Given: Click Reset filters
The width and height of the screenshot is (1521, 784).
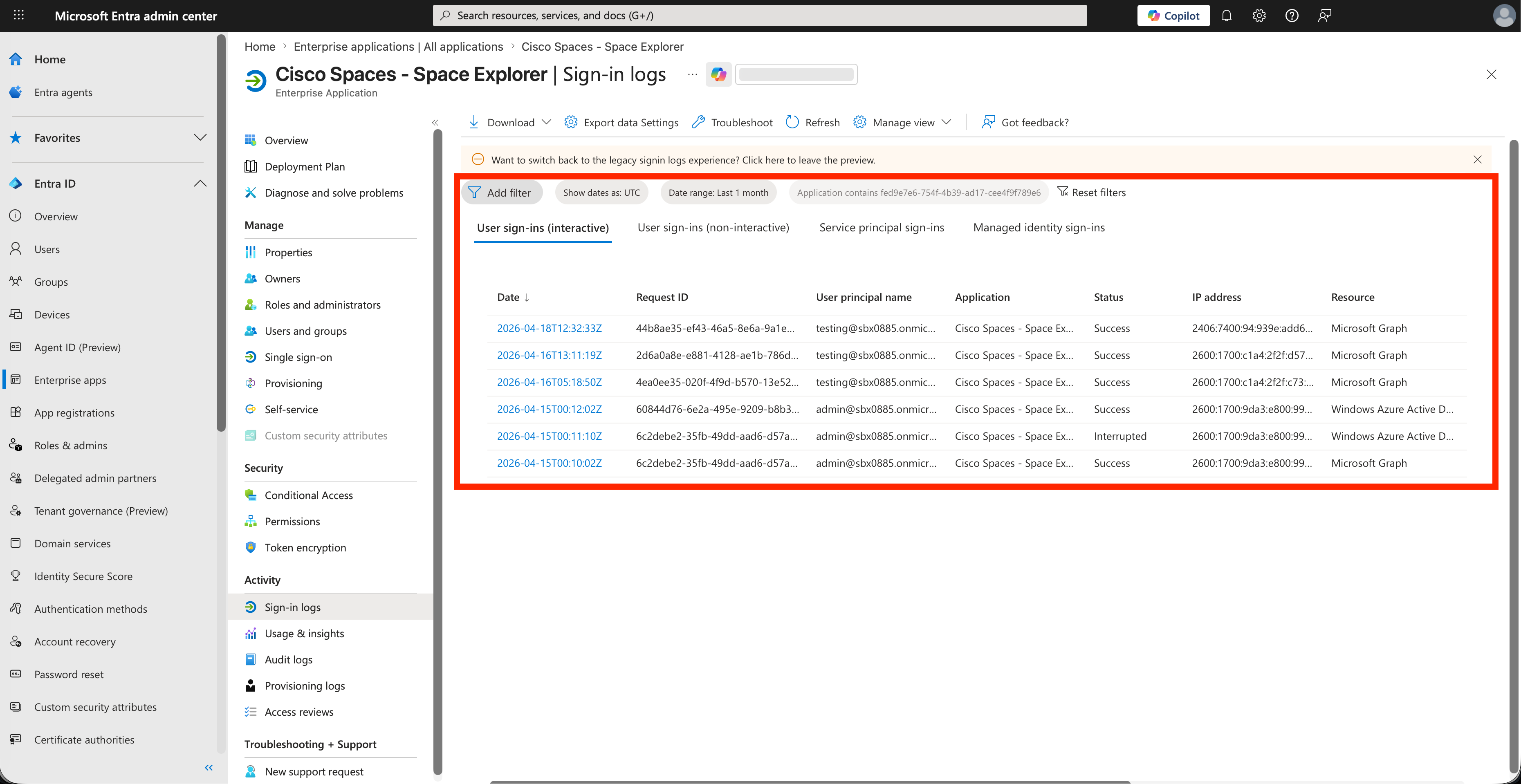Looking at the screenshot, I should [x=1091, y=193].
